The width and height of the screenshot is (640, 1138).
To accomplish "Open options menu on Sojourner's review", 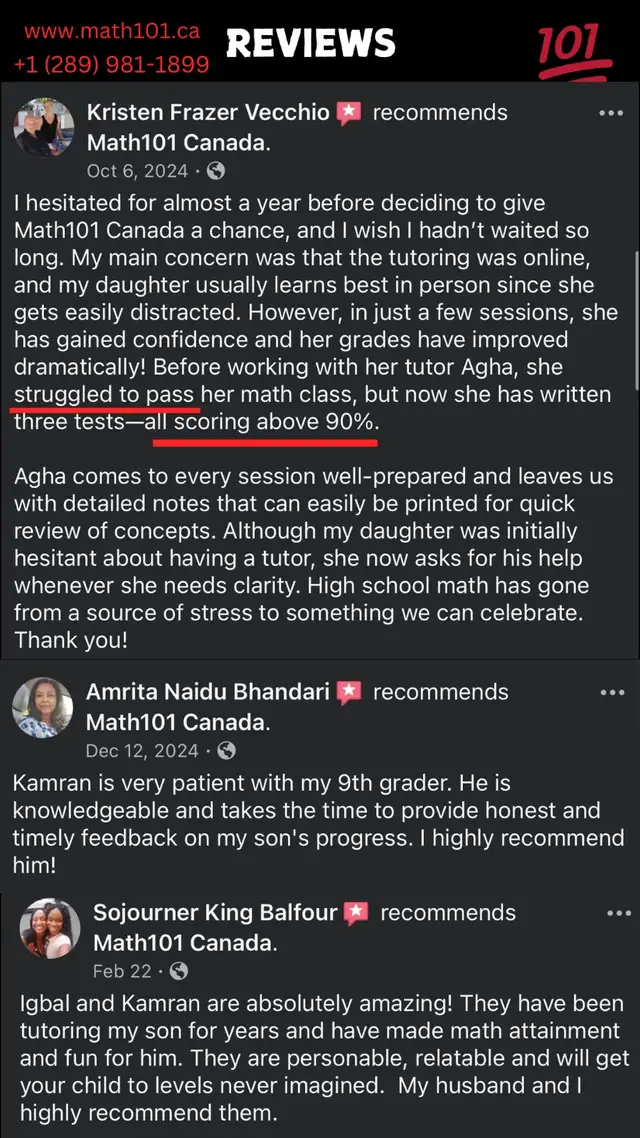I will (x=618, y=912).
